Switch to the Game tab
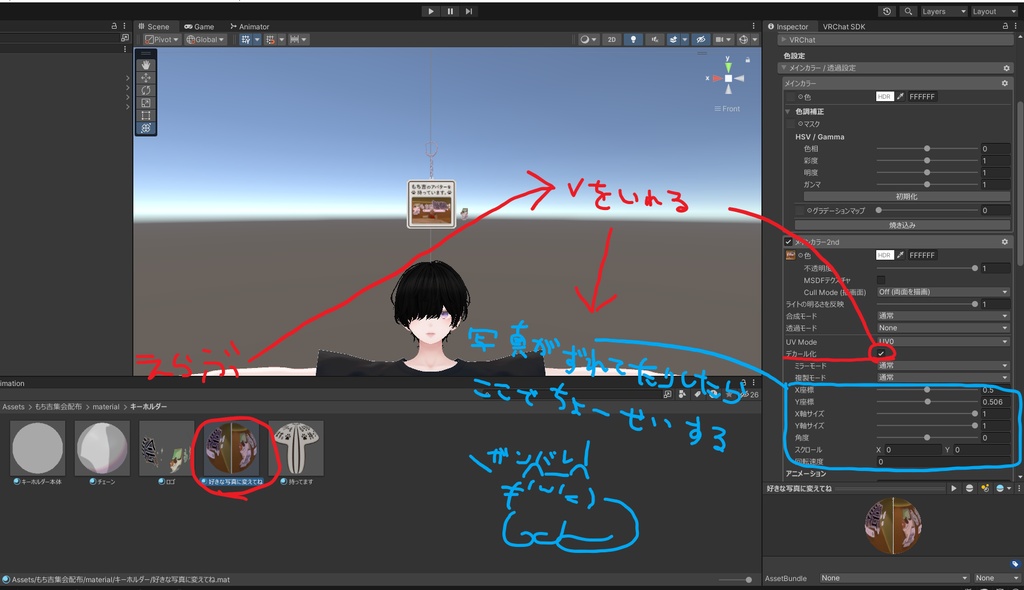1024x590 pixels. pyautogui.click(x=199, y=27)
